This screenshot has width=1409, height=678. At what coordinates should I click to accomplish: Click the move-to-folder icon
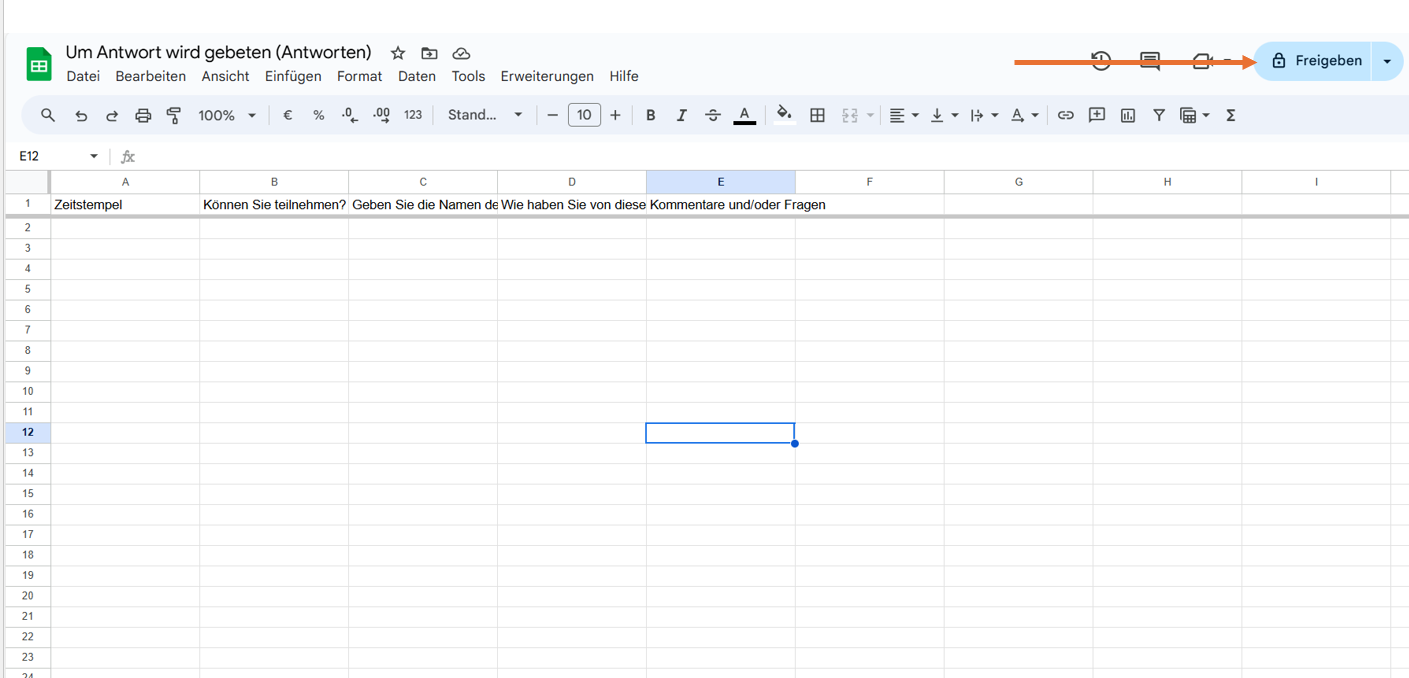429,53
